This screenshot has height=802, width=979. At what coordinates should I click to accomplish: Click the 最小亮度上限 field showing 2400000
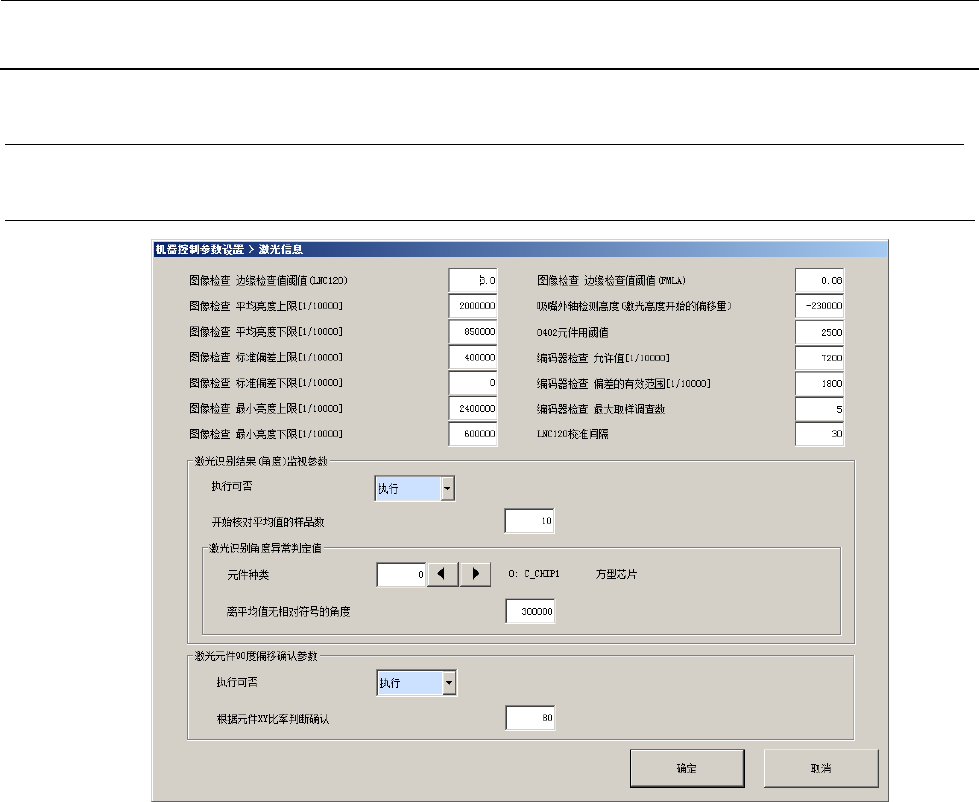[474, 409]
